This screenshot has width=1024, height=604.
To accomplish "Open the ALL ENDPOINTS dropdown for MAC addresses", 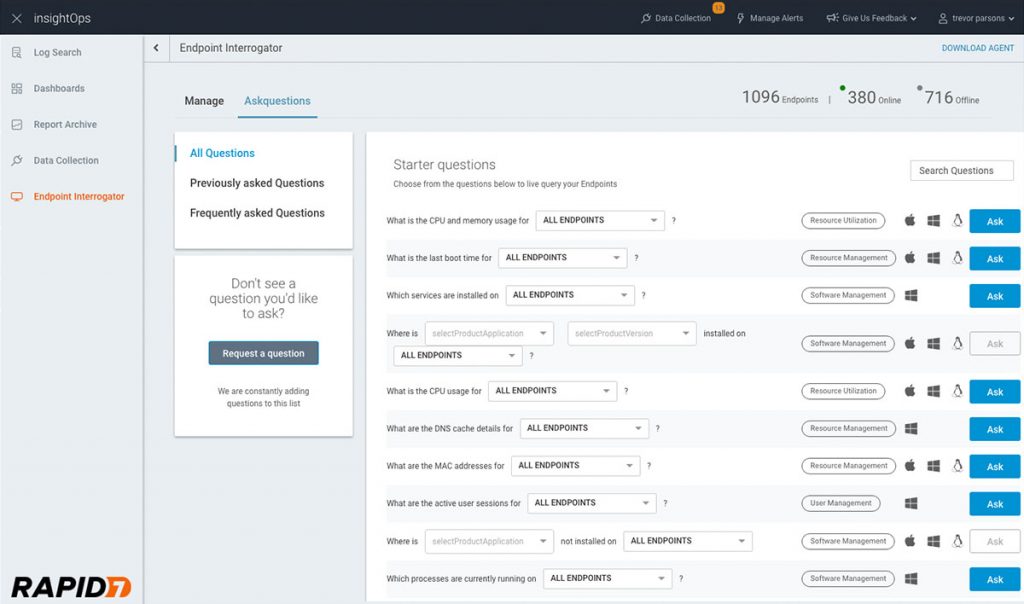I will click(575, 466).
